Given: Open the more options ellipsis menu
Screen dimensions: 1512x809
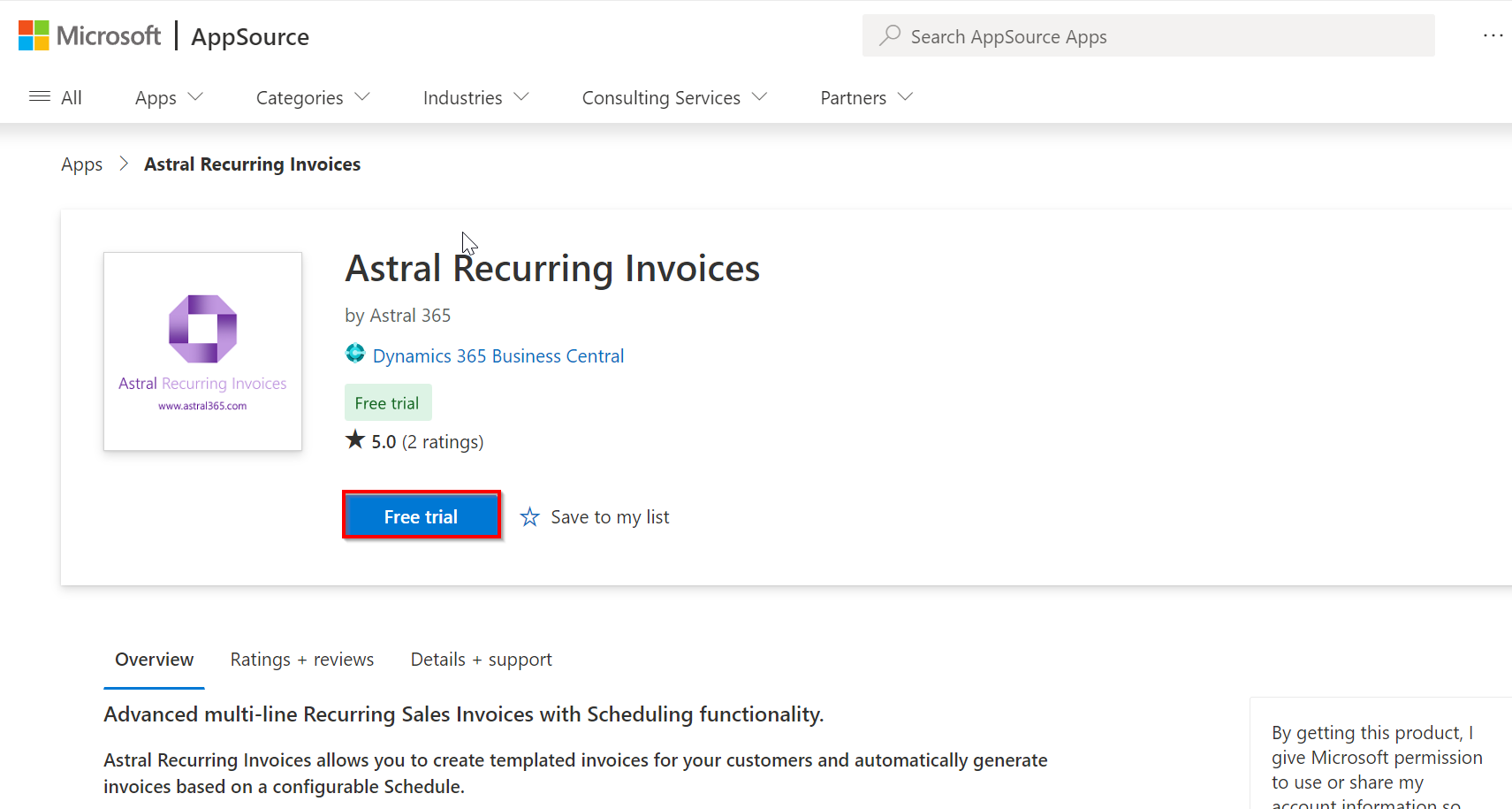Looking at the screenshot, I should point(1493,35).
